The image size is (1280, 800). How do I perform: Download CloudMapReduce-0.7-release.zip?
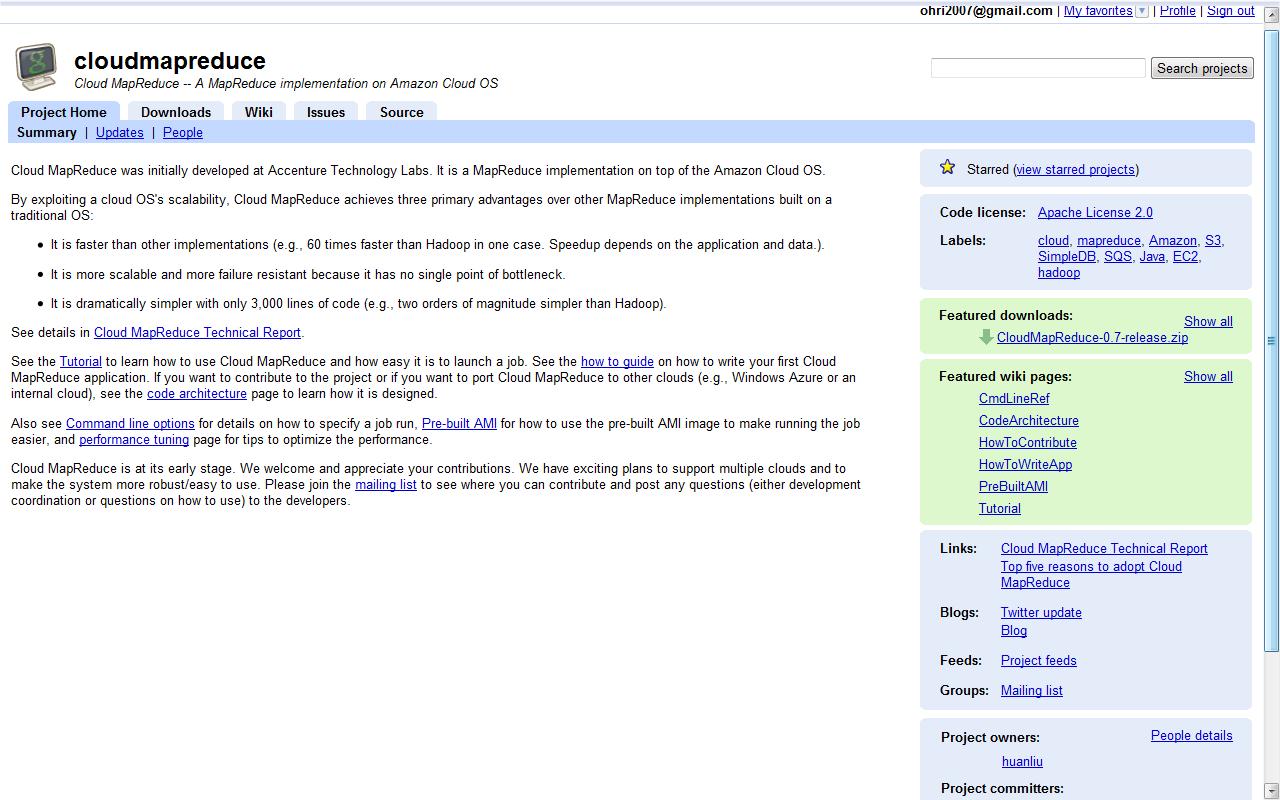(x=1092, y=337)
